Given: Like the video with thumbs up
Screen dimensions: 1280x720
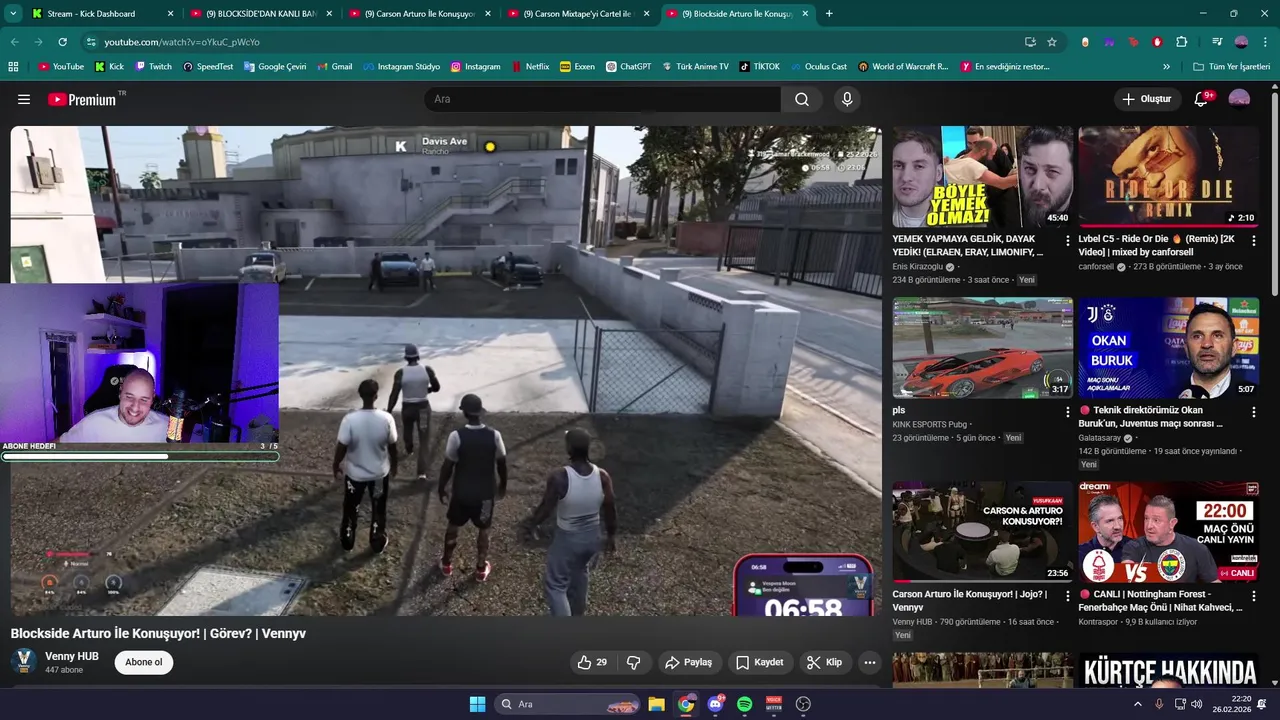Looking at the screenshot, I should point(592,662).
